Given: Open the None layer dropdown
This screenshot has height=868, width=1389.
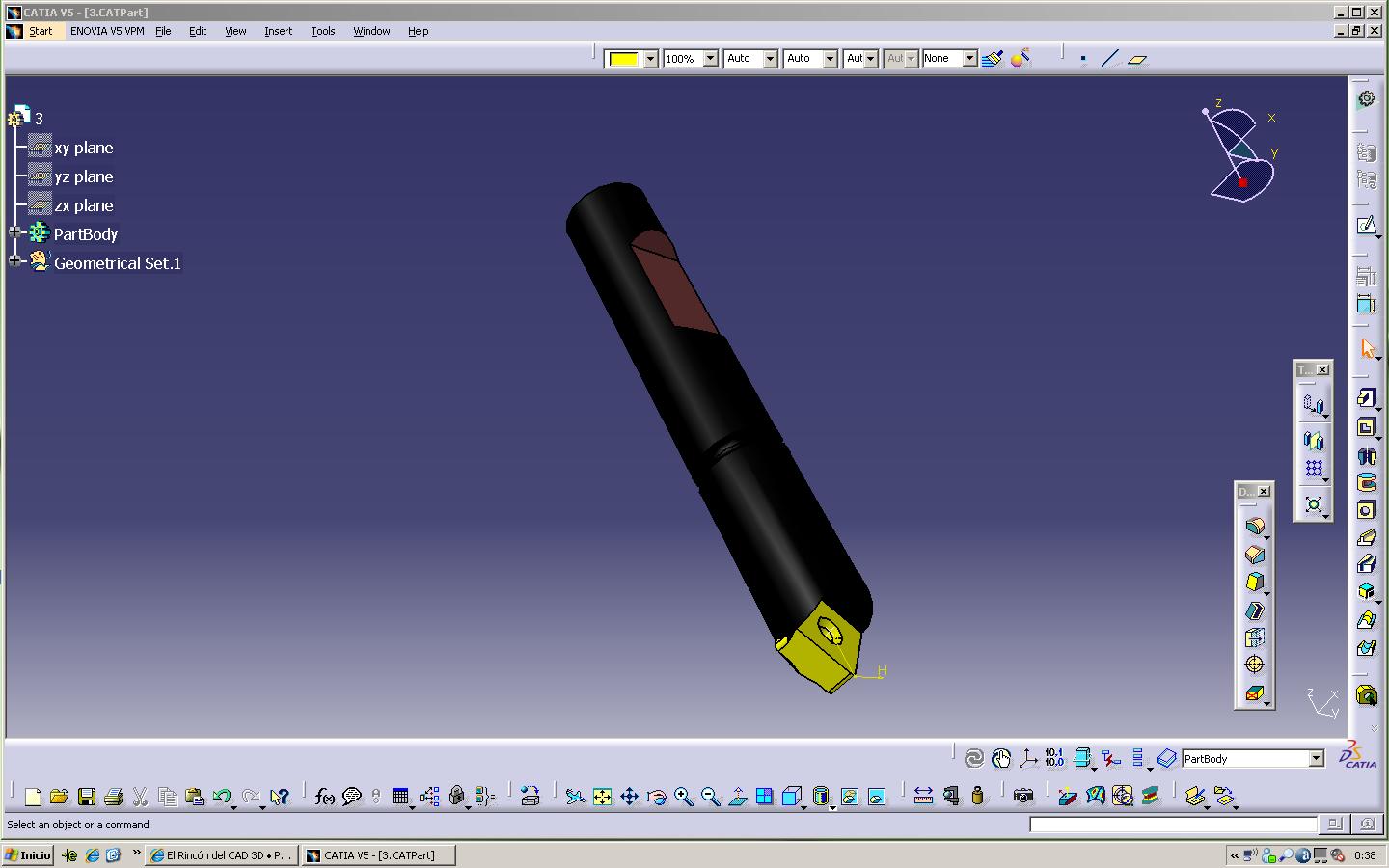Looking at the screenshot, I should pos(970,59).
